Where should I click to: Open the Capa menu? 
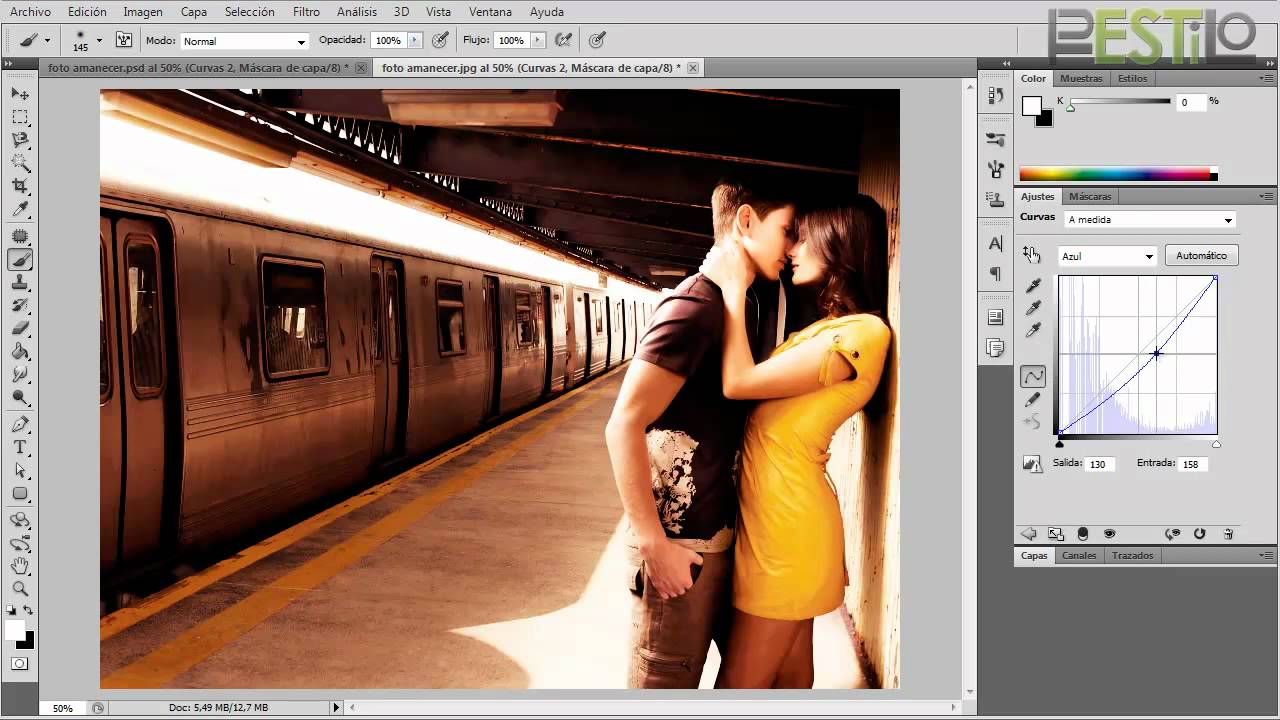point(194,12)
